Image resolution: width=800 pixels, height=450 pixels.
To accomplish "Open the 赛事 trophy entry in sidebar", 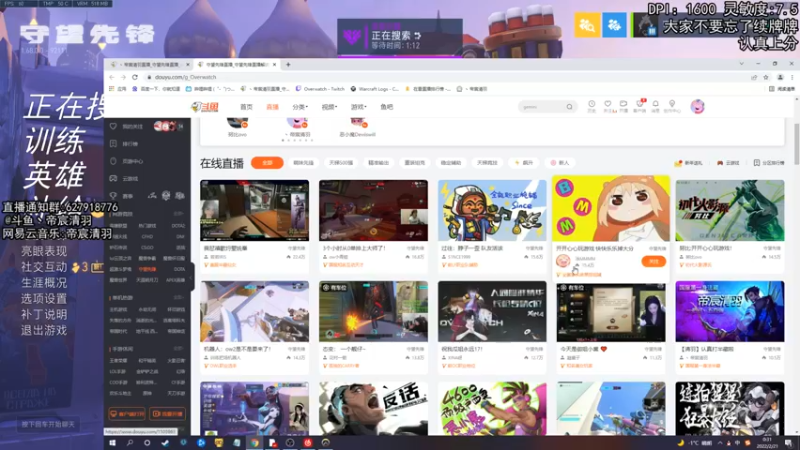I will tap(128, 196).
